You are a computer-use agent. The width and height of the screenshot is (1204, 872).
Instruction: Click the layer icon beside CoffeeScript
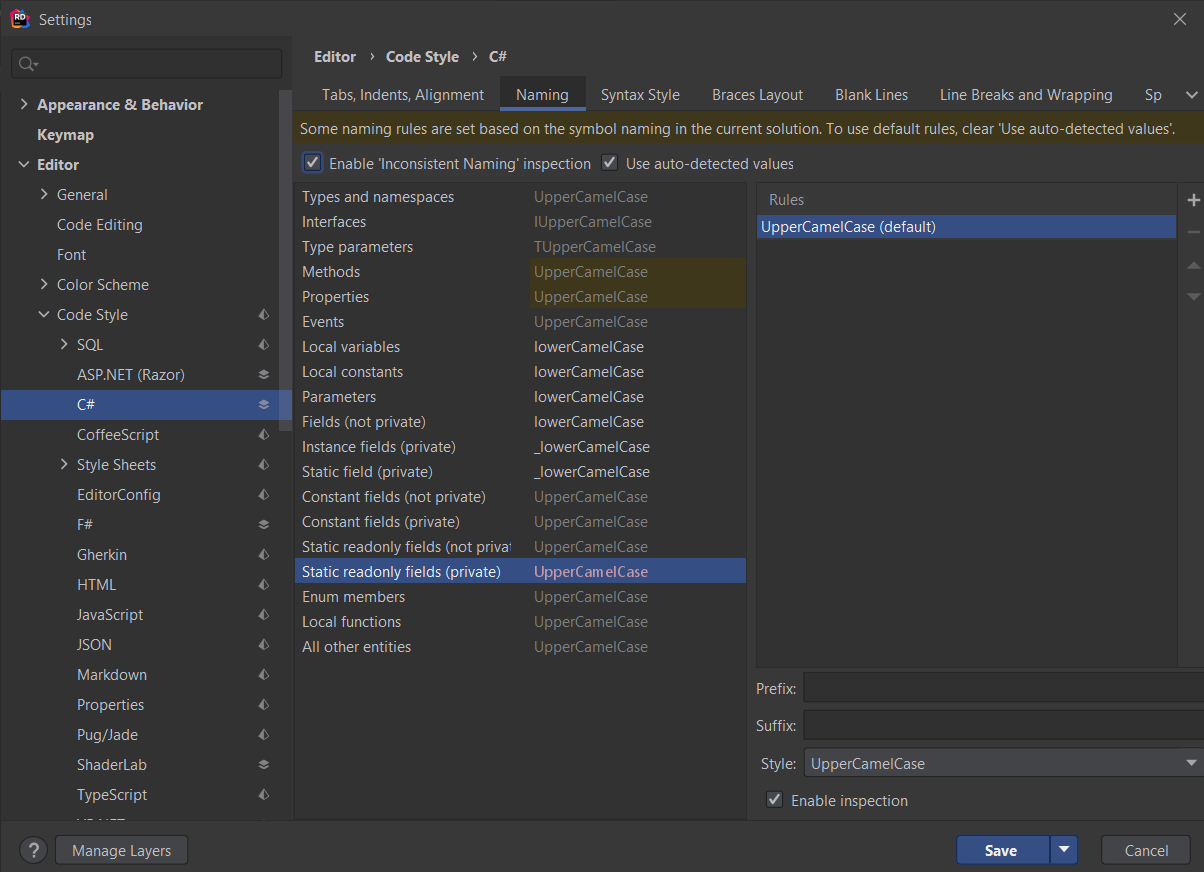coord(264,434)
